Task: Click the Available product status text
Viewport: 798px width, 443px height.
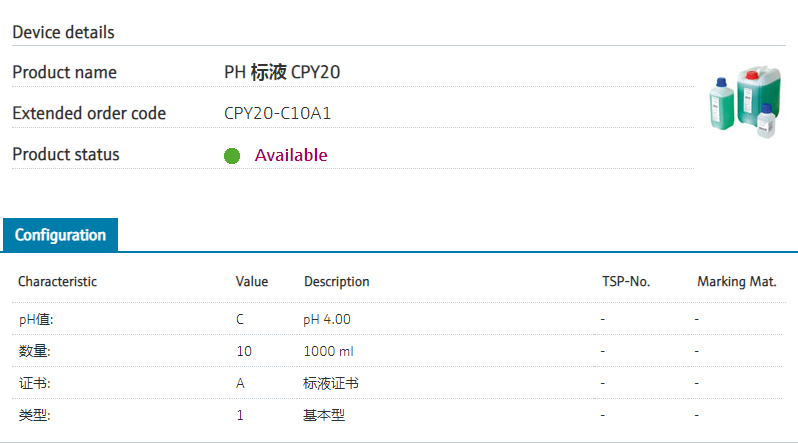Action: coord(291,155)
